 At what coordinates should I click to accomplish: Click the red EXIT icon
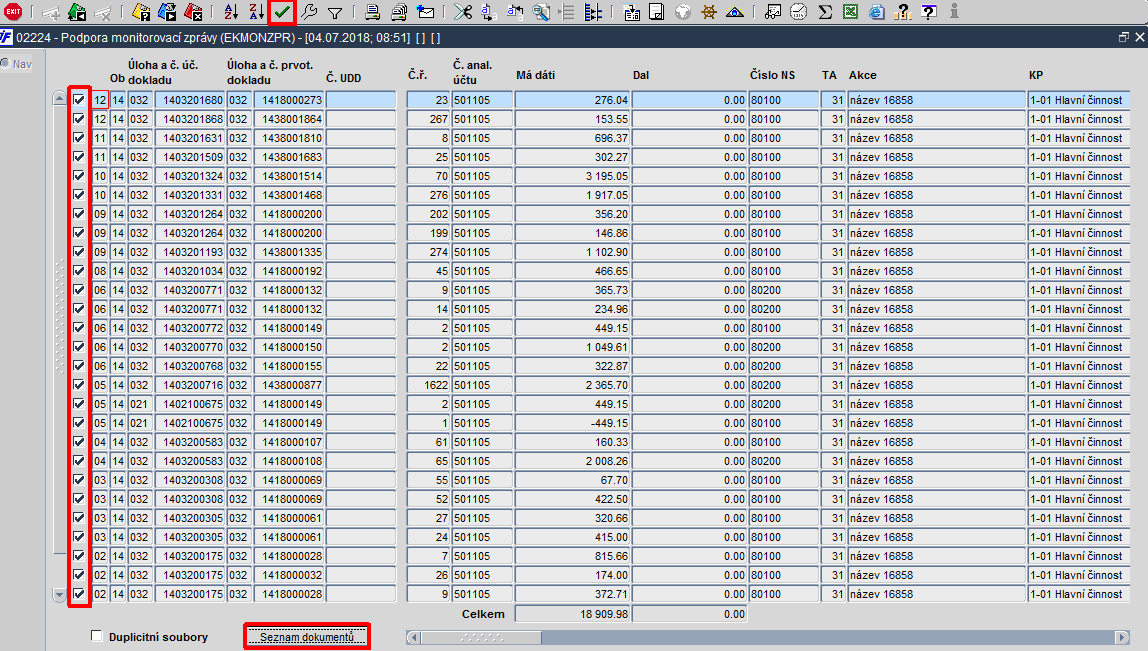click(12, 11)
